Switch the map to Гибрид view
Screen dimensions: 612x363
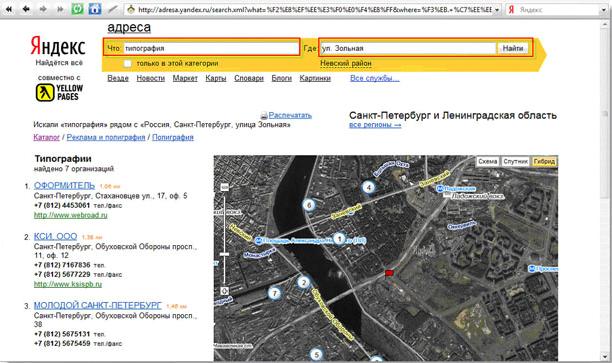click(x=544, y=161)
